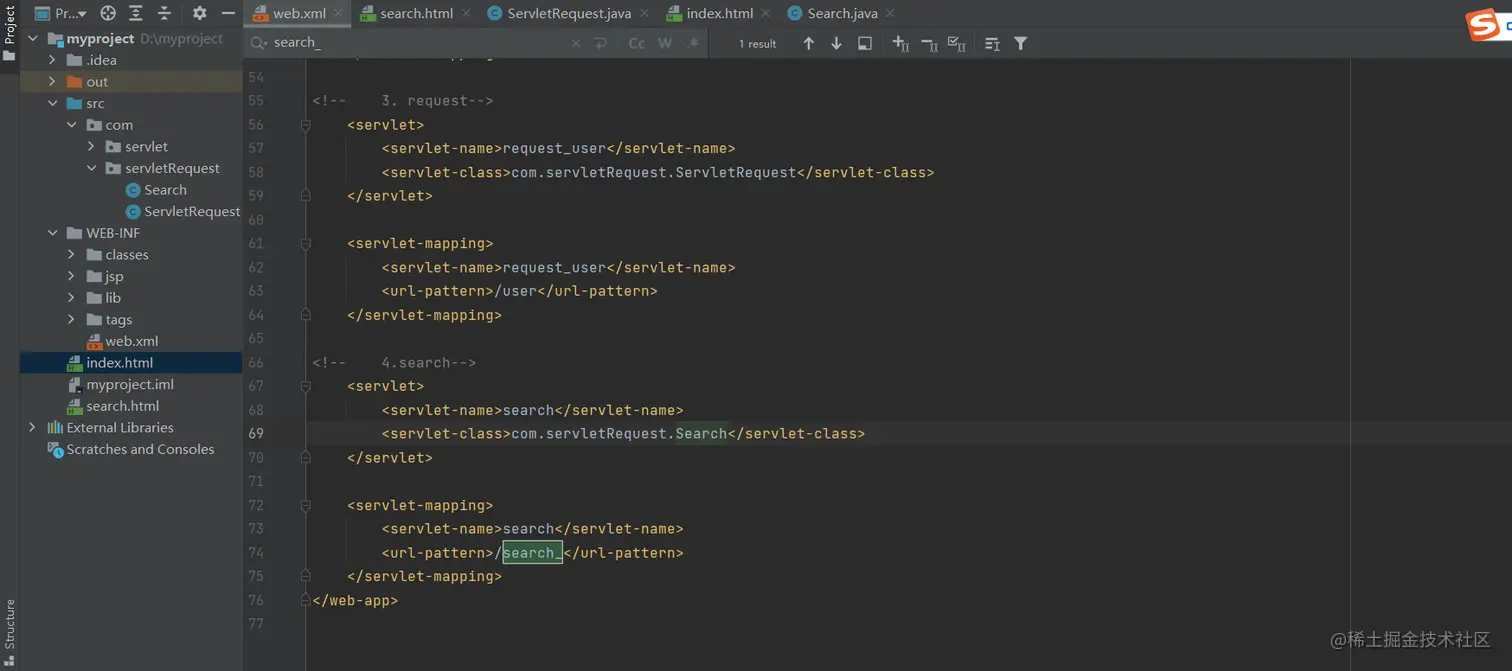This screenshot has height=671, width=1512.
Task: Collapse the com package
Action: [71, 125]
